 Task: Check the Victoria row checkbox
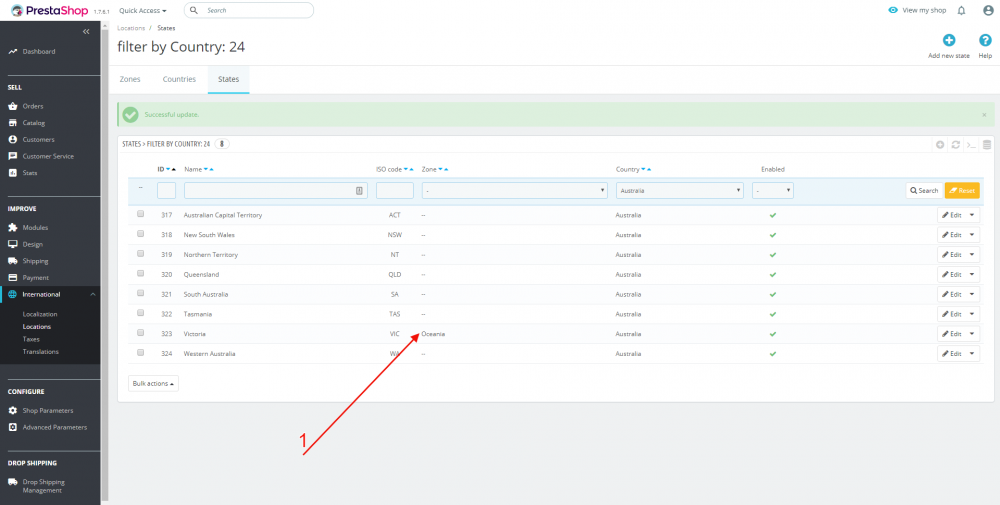click(x=140, y=333)
